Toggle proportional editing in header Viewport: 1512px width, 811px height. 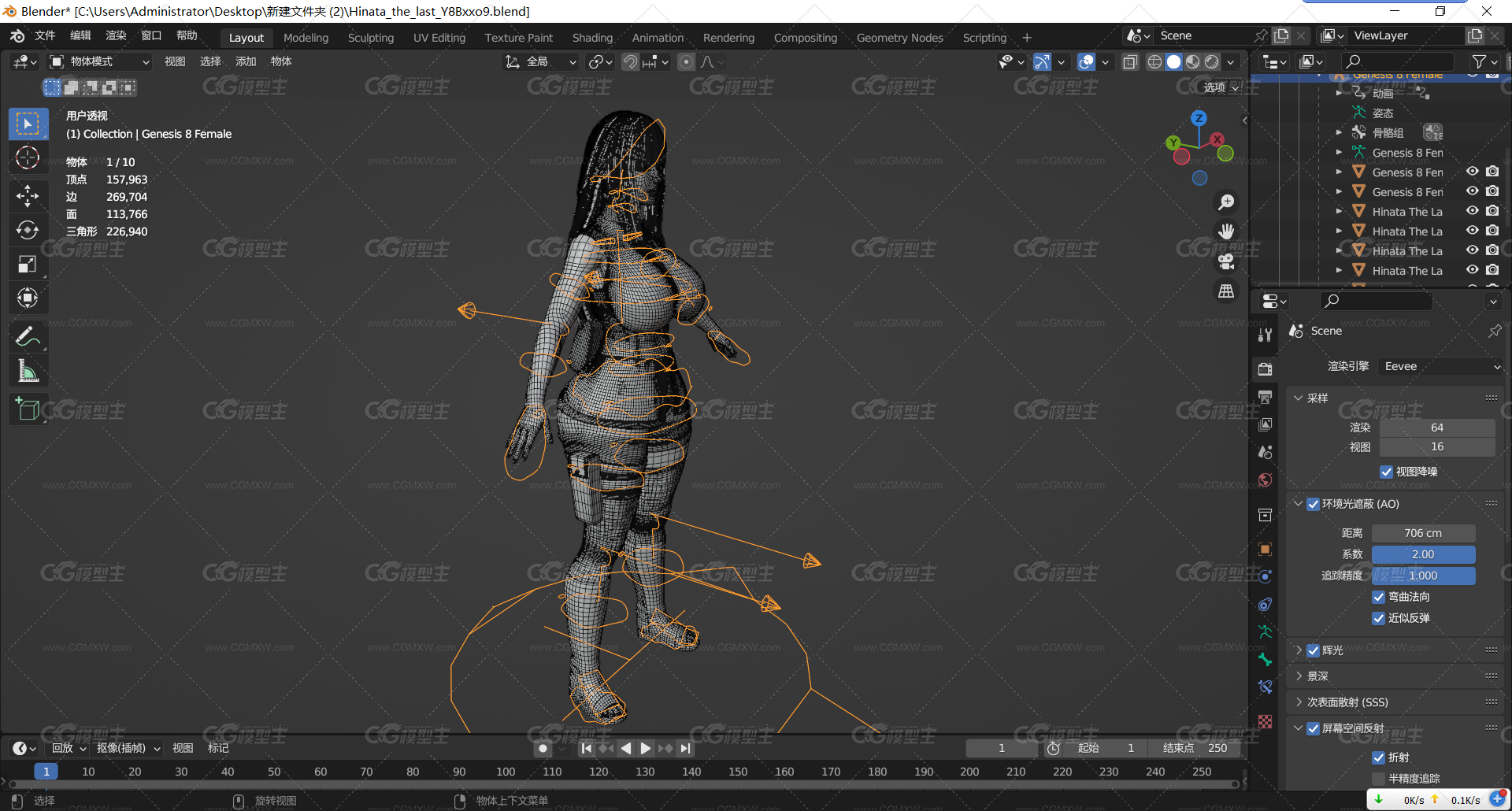(687, 62)
